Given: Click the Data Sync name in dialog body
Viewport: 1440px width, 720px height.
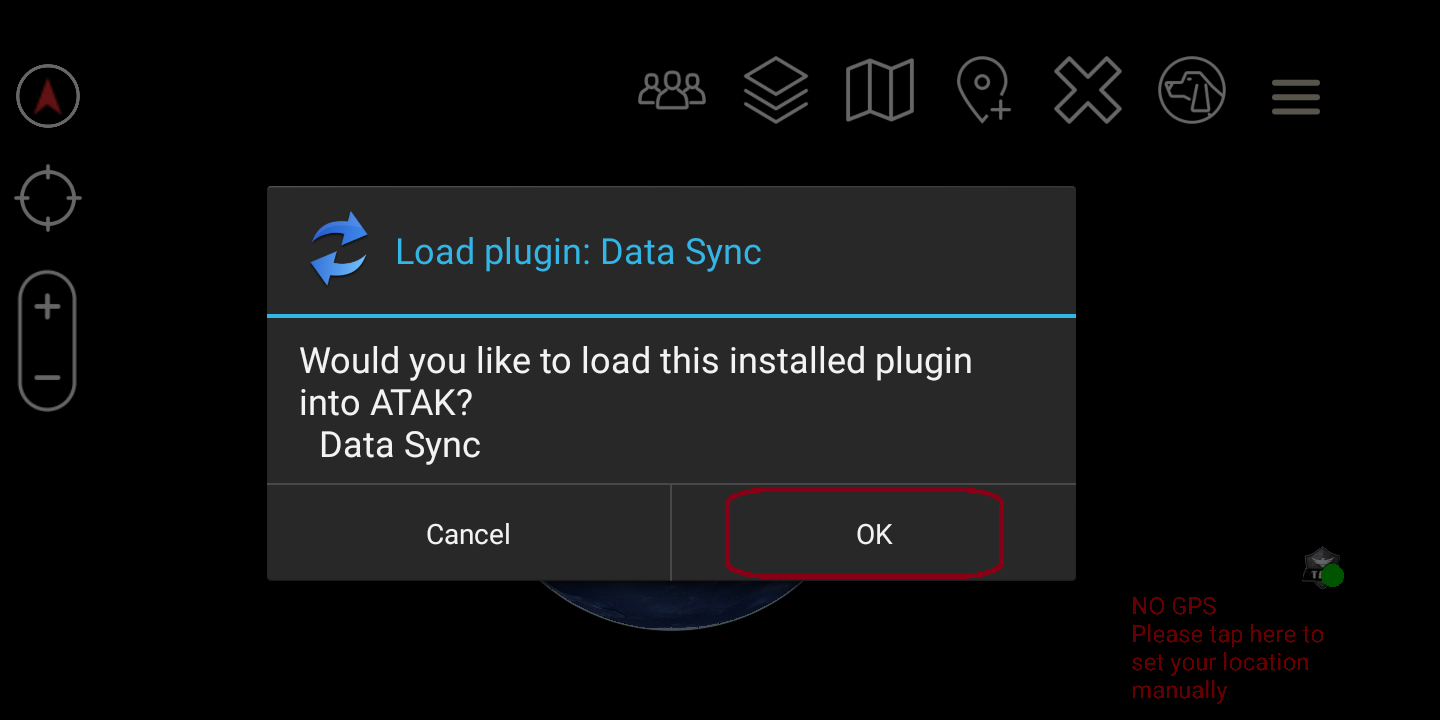Looking at the screenshot, I should pyautogui.click(x=400, y=445).
